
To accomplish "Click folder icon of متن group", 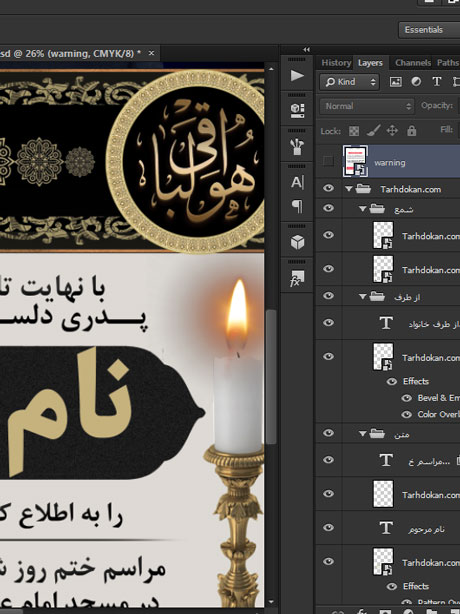I will pyautogui.click(x=377, y=433).
